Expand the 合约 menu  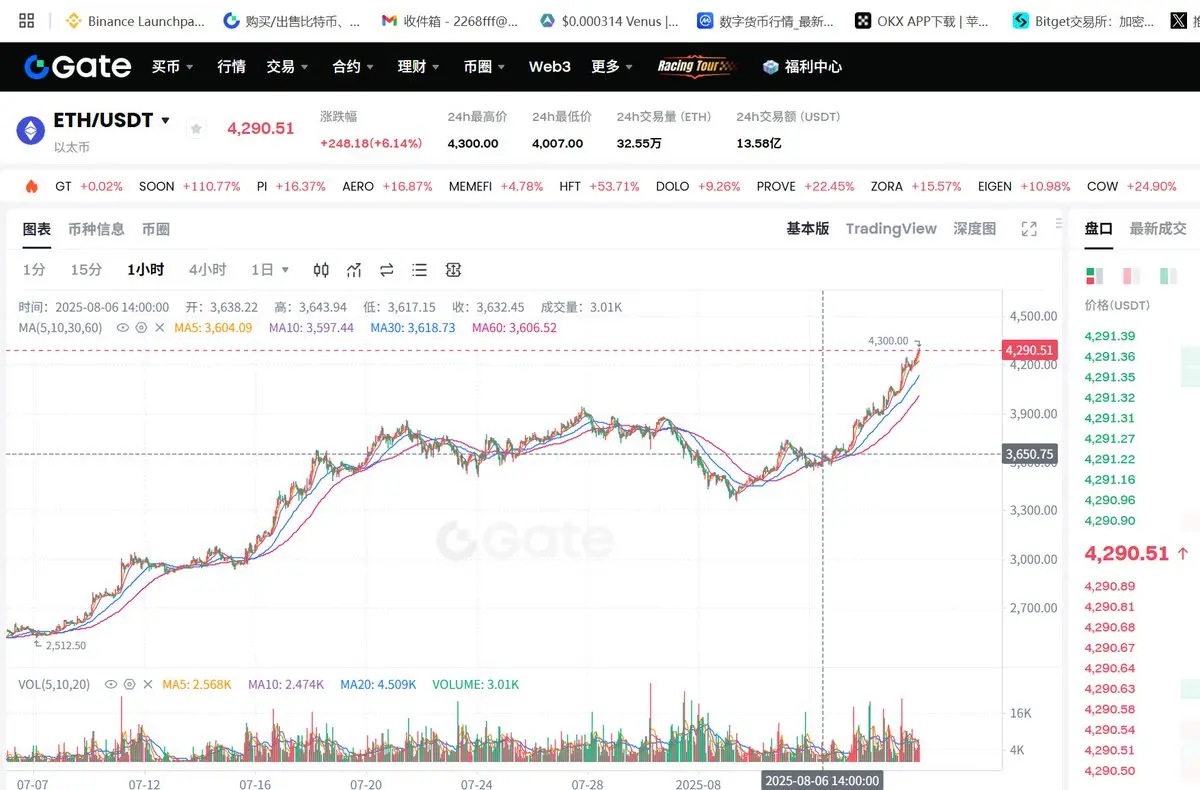click(353, 67)
